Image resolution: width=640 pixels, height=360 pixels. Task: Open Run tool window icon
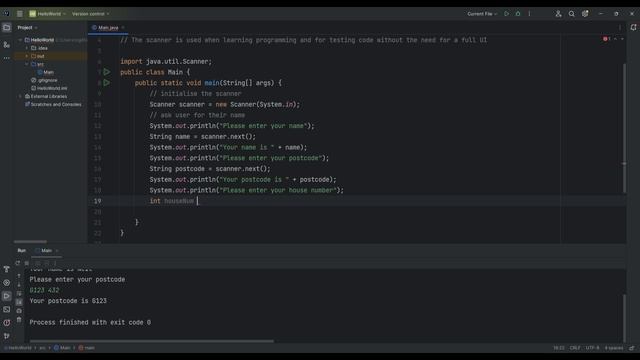7,296
